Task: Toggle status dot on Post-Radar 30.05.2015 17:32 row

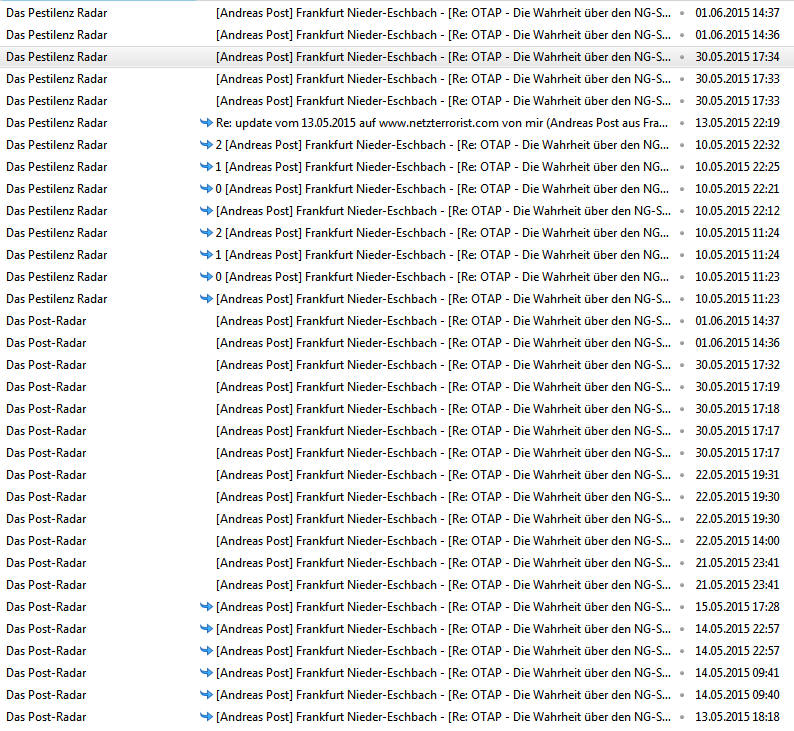Action: pyautogui.click(x=682, y=365)
